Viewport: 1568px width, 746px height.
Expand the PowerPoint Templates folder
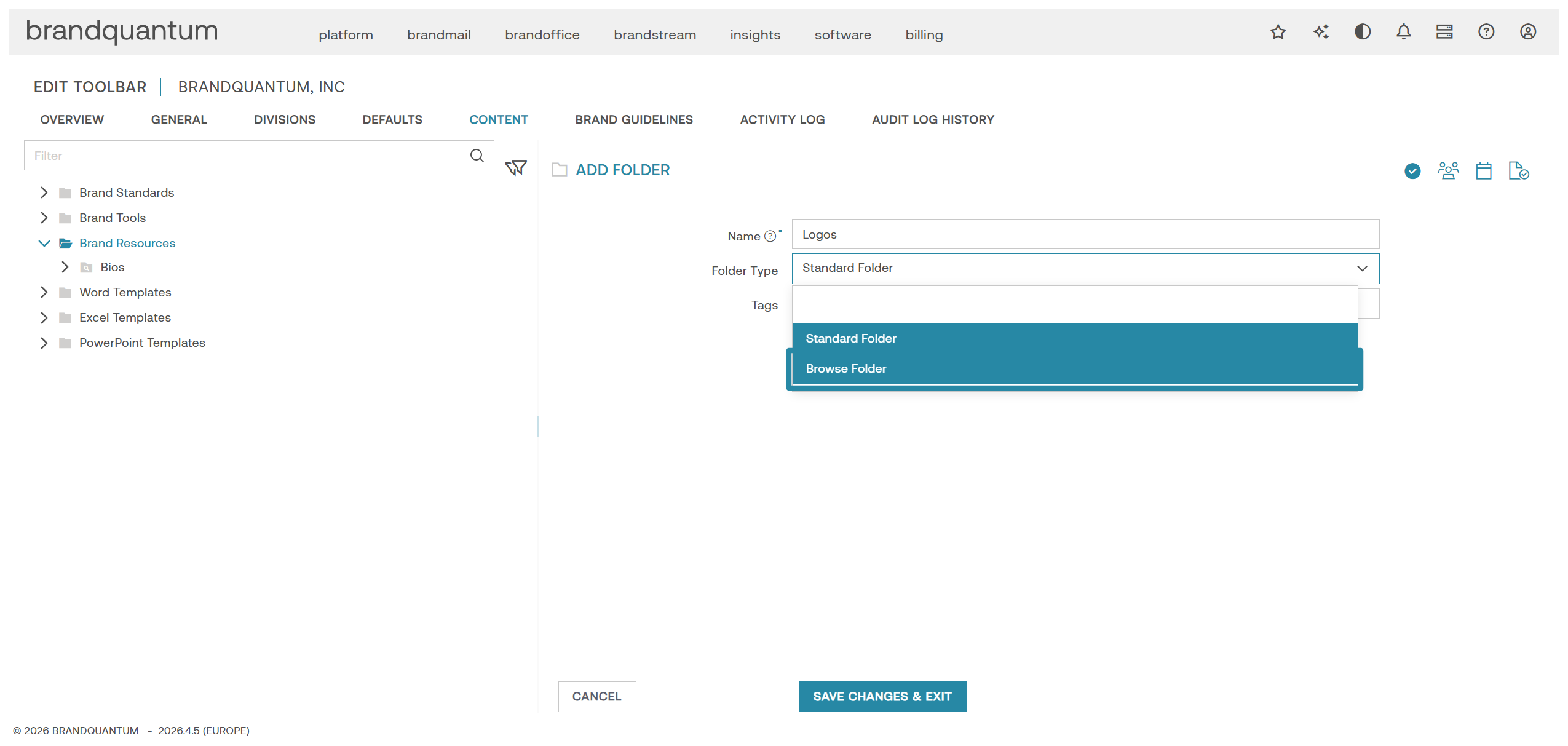coord(44,343)
